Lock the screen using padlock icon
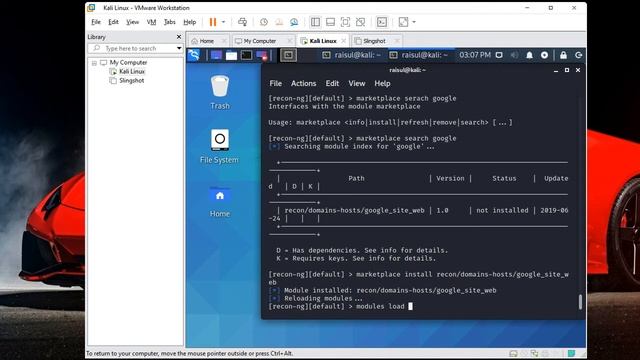The width and height of the screenshot is (640, 360). pyautogui.click(x=563, y=55)
